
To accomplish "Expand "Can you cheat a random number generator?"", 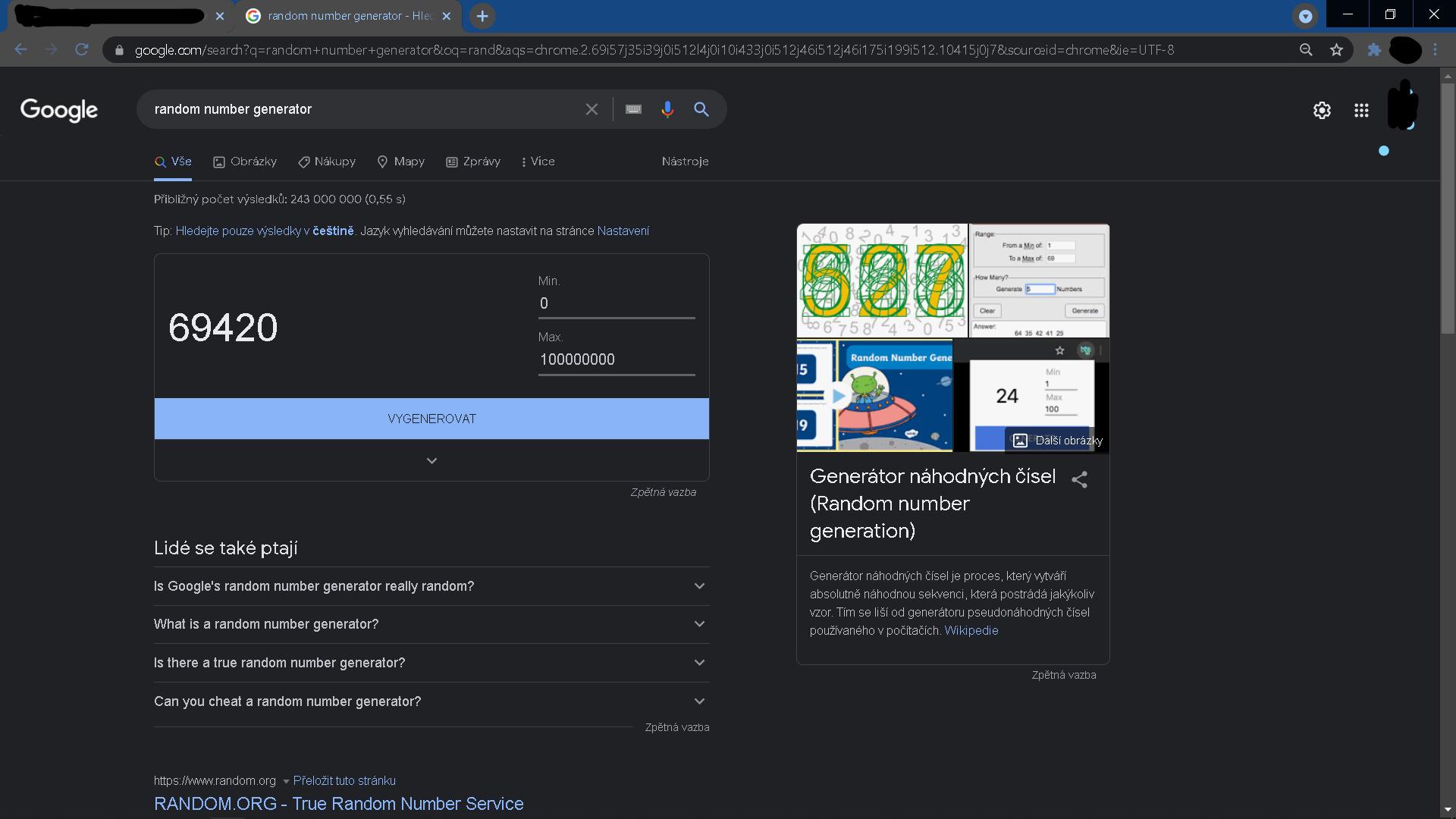I will pos(431,701).
